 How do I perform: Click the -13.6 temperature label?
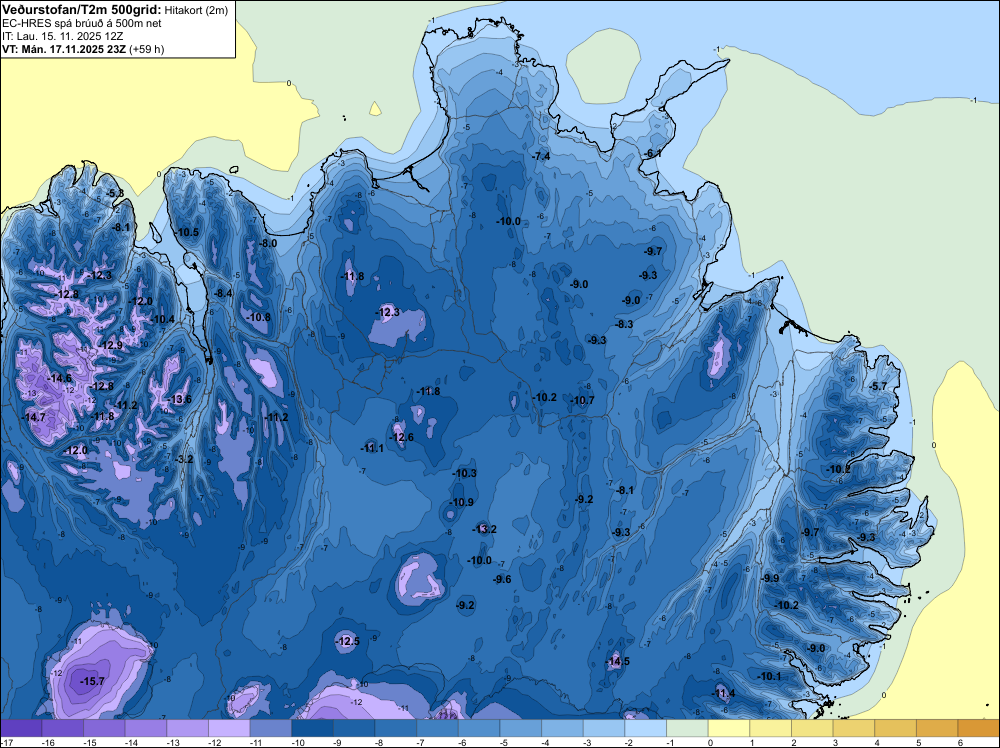(179, 400)
